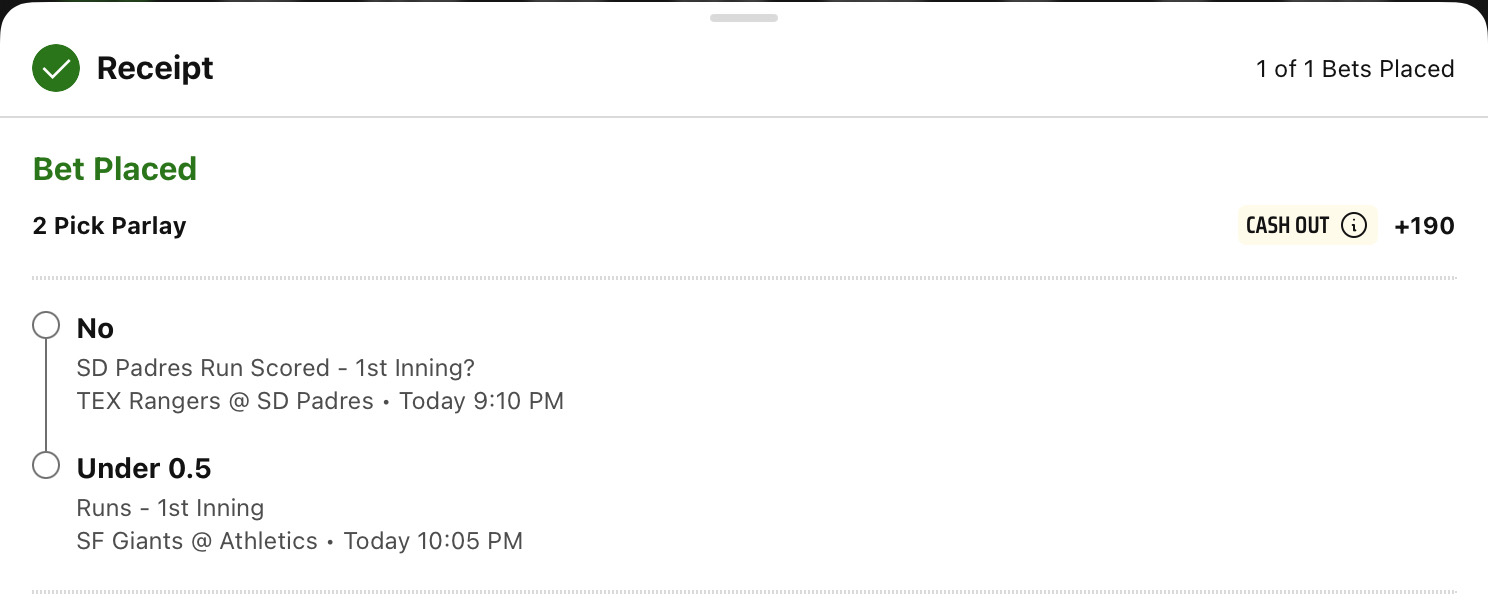Open the 2 Pick Parlay title
1488x603 pixels.
coord(110,226)
